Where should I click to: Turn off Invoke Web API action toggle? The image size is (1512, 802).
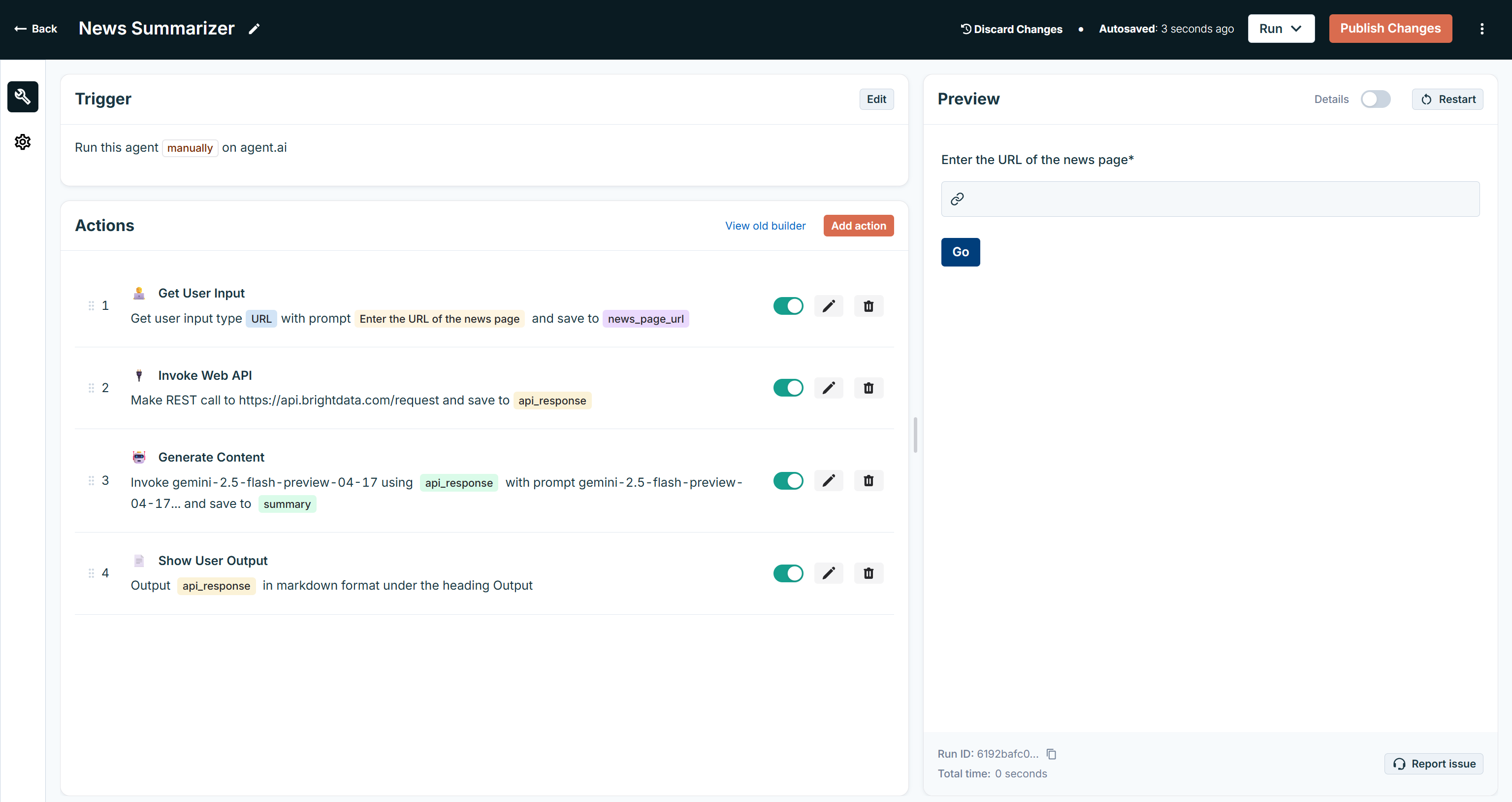[788, 388]
